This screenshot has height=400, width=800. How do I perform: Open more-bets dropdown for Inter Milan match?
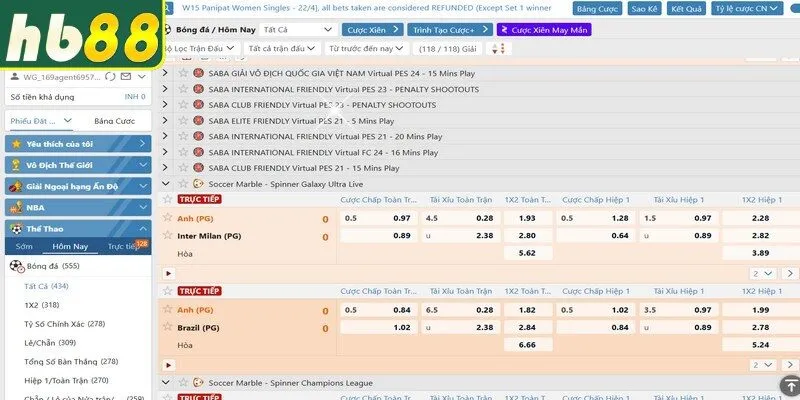point(763,273)
